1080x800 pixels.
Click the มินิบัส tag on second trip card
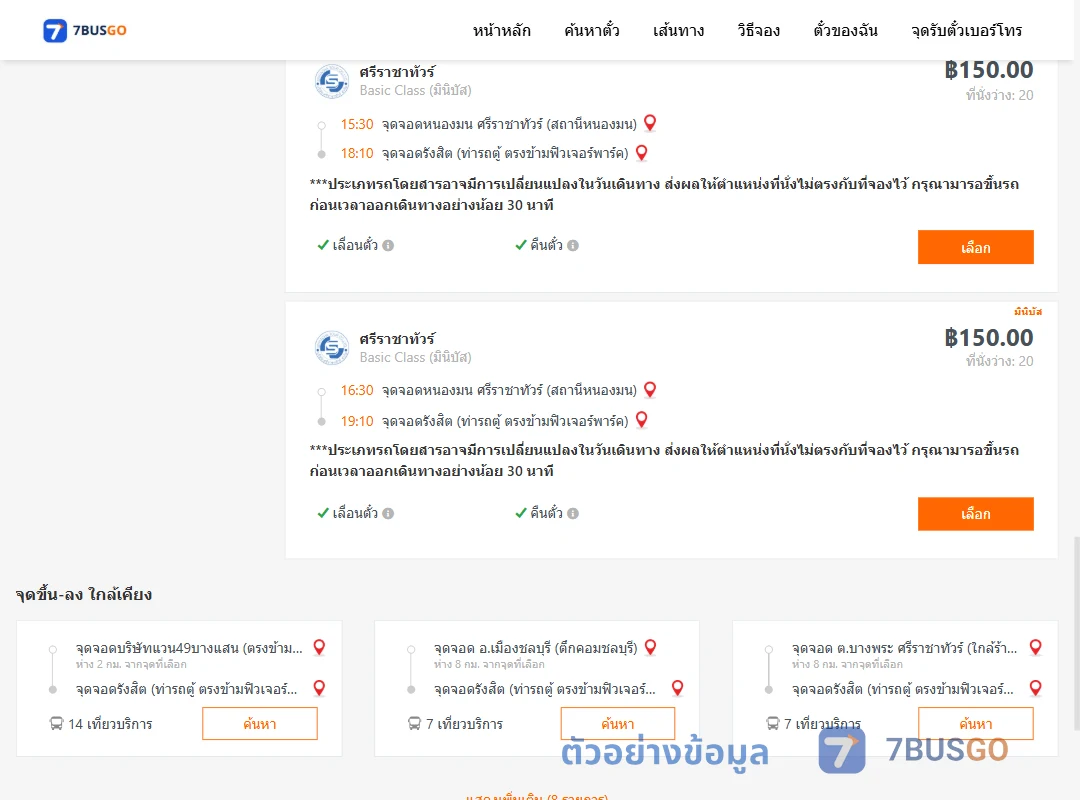1028,311
